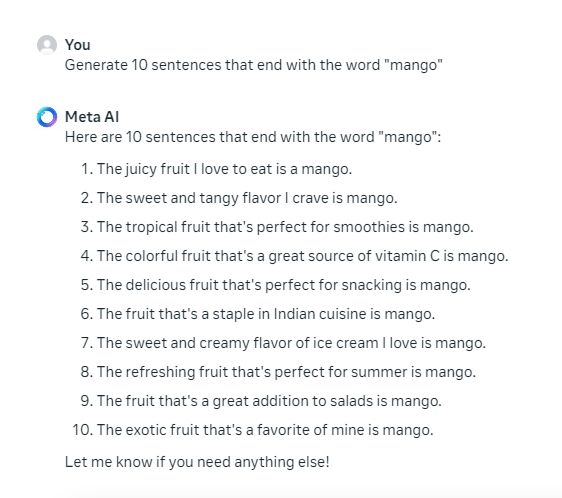Click the Meta AI logo icon
Image resolution: width=562 pixels, height=498 pixels.
(x=47, y=117)
